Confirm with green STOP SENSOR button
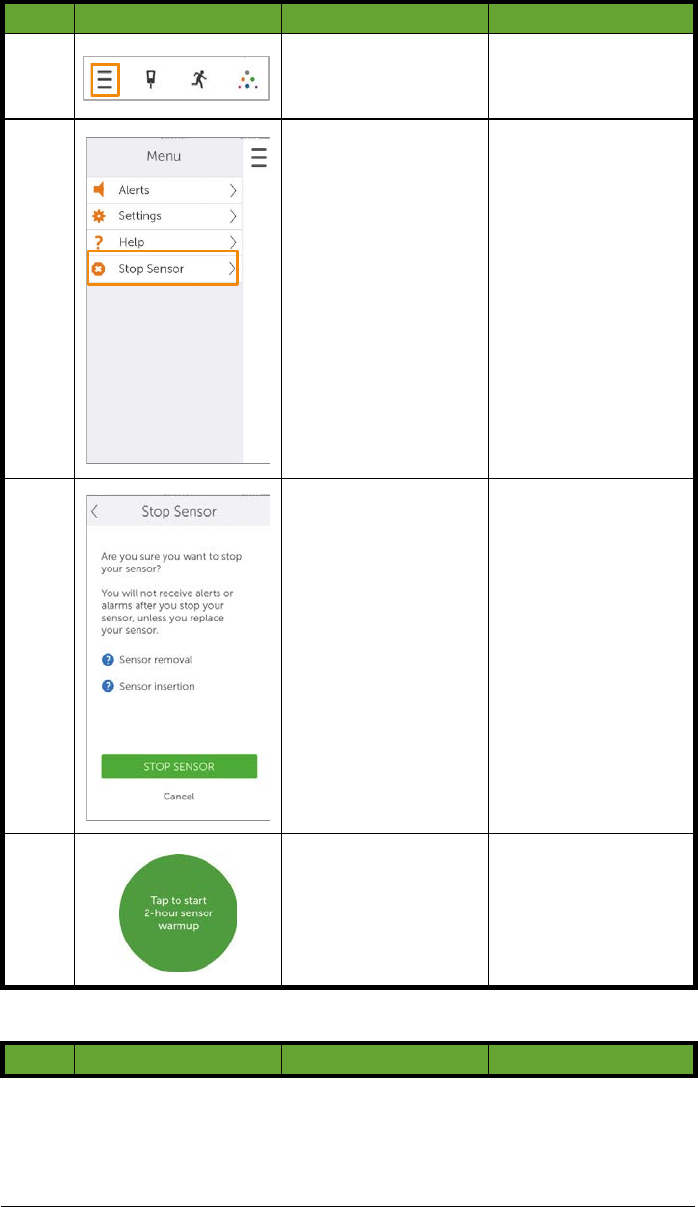 (179, 766)
